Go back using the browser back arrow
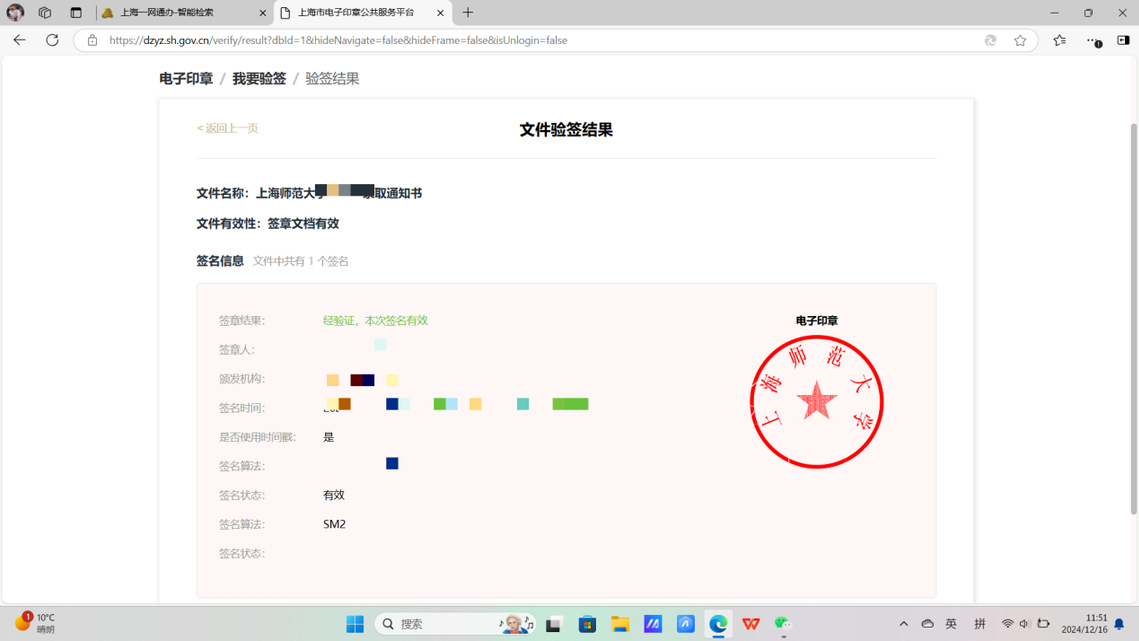This screenshot has width=1139, height=641. point(20,40)
